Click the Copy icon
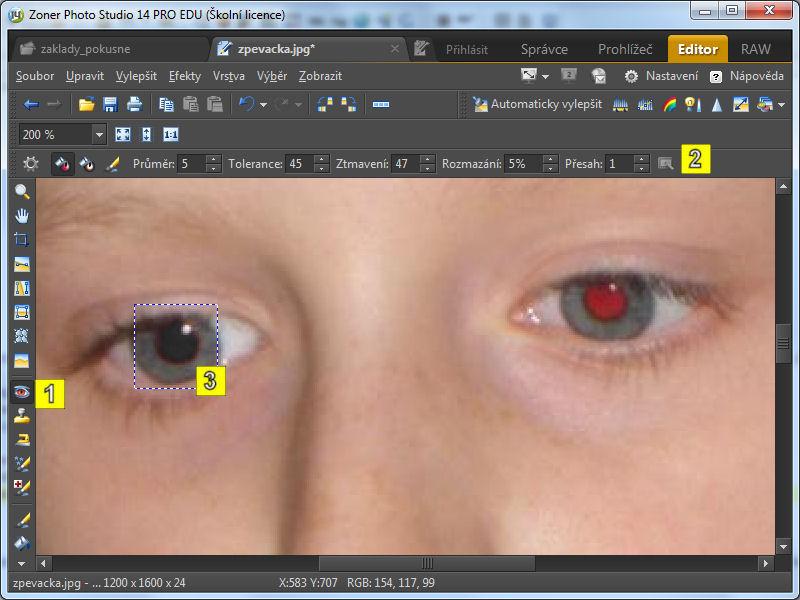Viewport: 800px width, 600px height. (x=166, y=105)
